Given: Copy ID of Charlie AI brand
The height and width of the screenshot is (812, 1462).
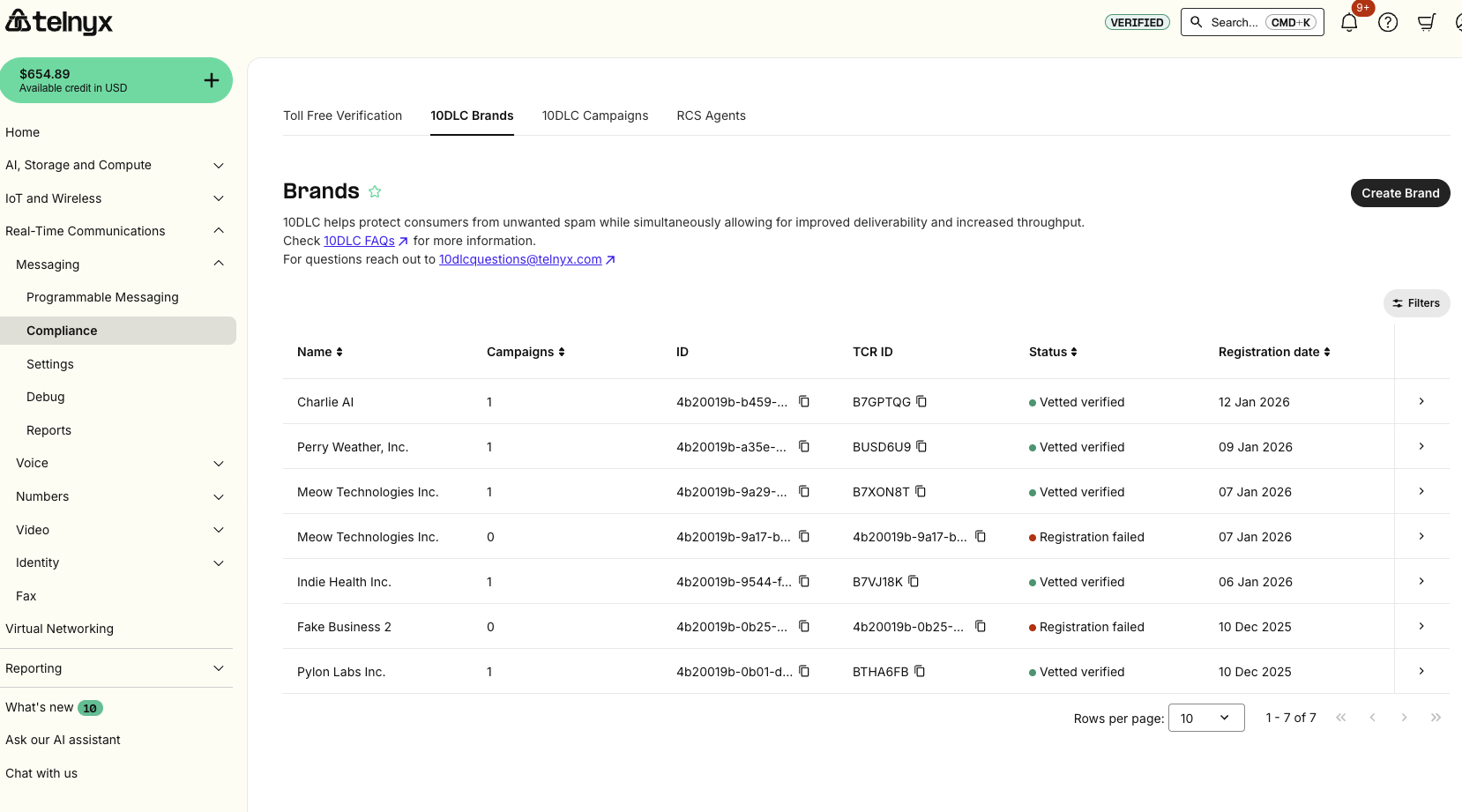Looking at the screenshot, I should pyautogui.click(x=804, y=401).
